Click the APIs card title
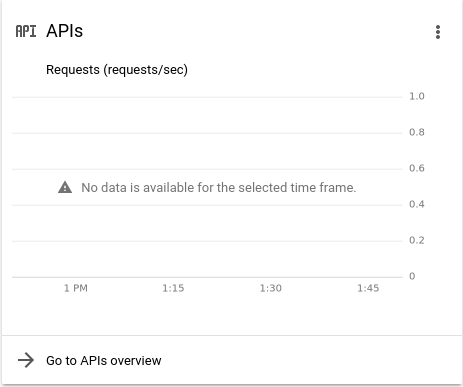 65,31
